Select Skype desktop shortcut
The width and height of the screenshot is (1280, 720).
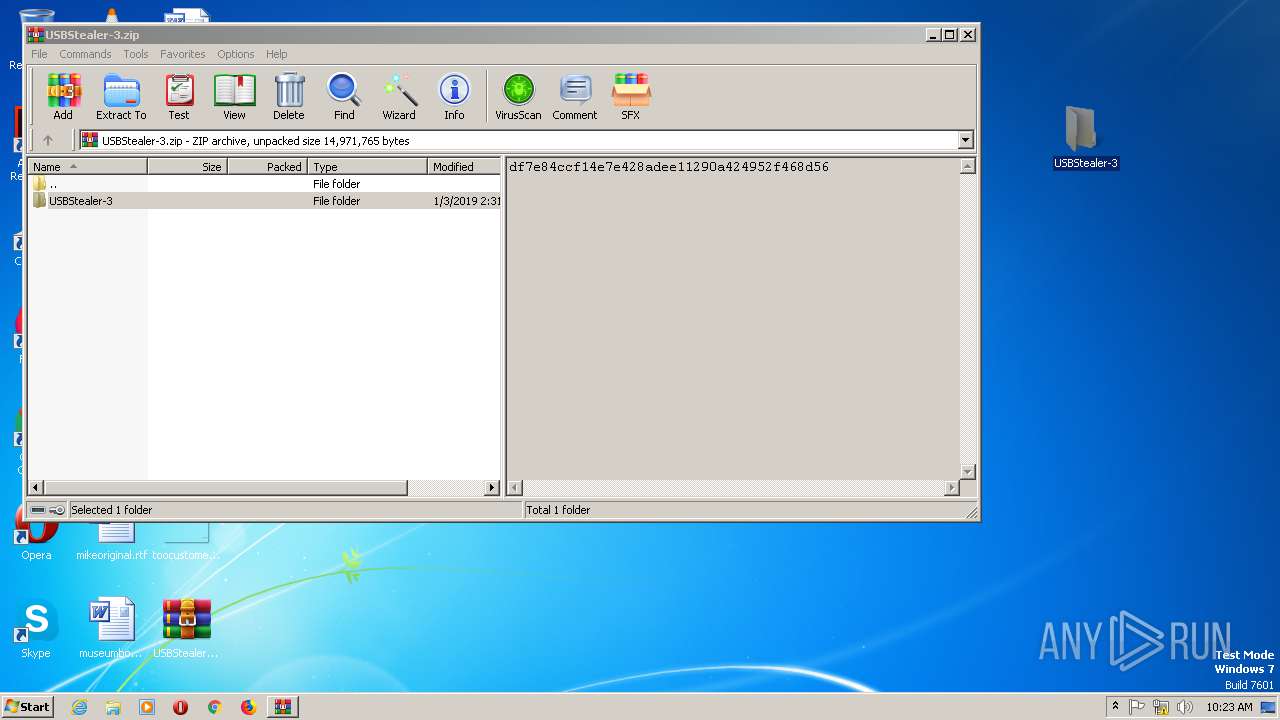pyautogui.click(x=36, y=630)
